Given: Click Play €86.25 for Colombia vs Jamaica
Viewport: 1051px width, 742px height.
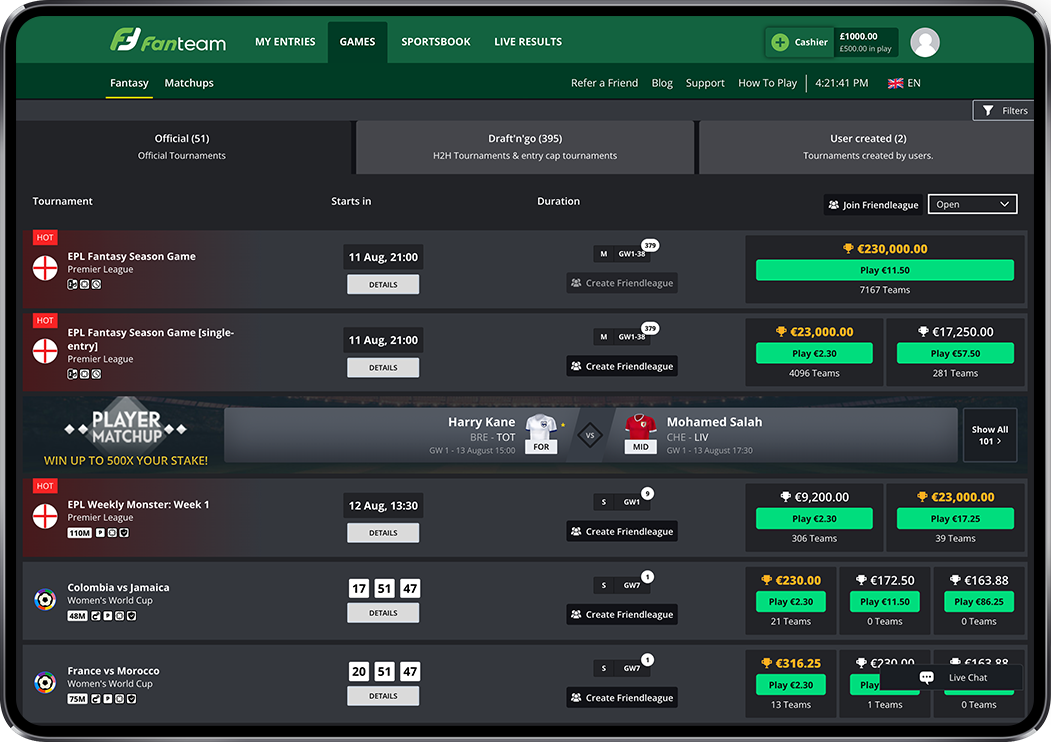Looking at the screenshot, I should [x=979, y=602].
